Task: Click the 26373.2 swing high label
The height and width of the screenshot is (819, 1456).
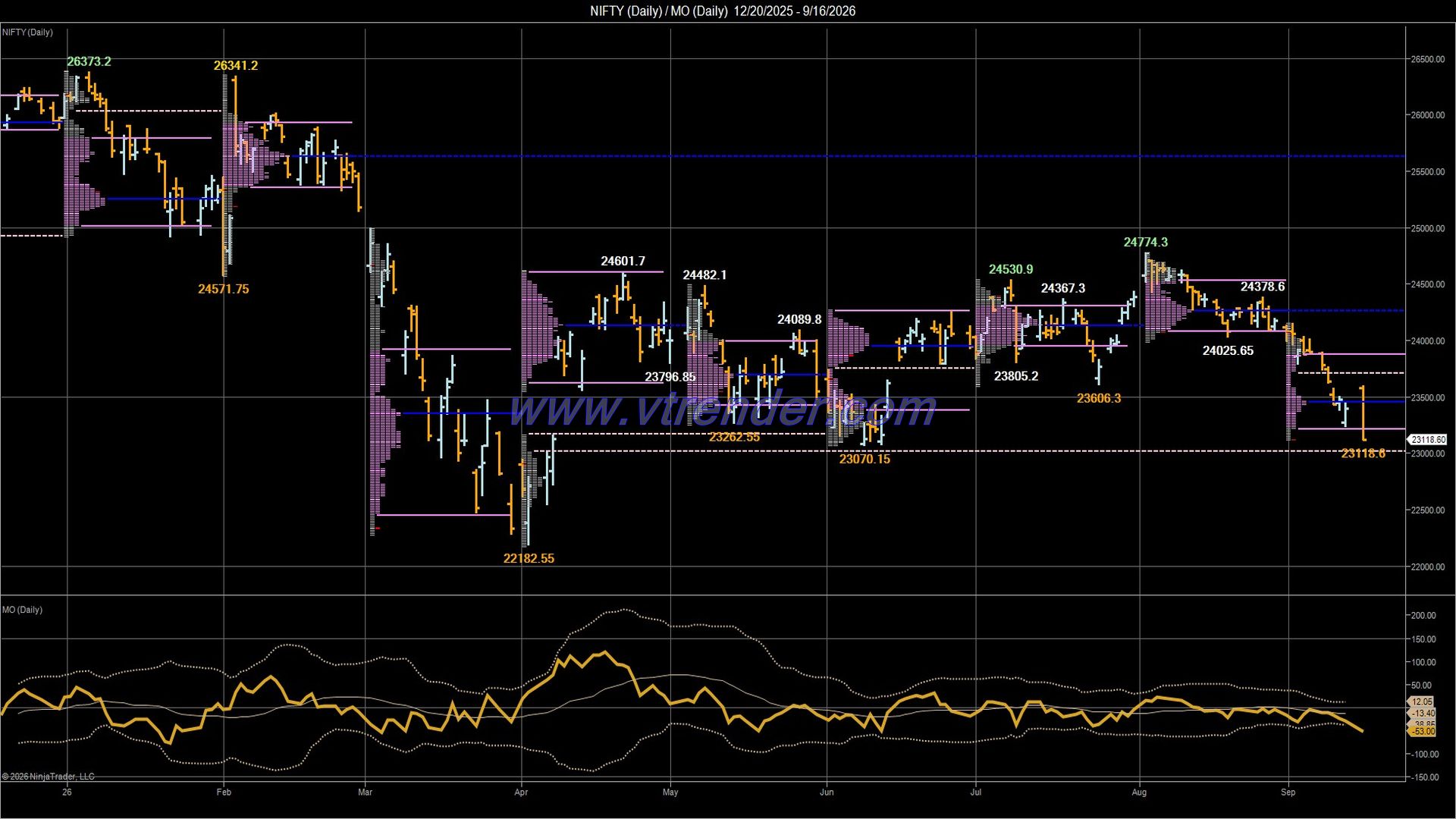Action: tap(89, 61)
